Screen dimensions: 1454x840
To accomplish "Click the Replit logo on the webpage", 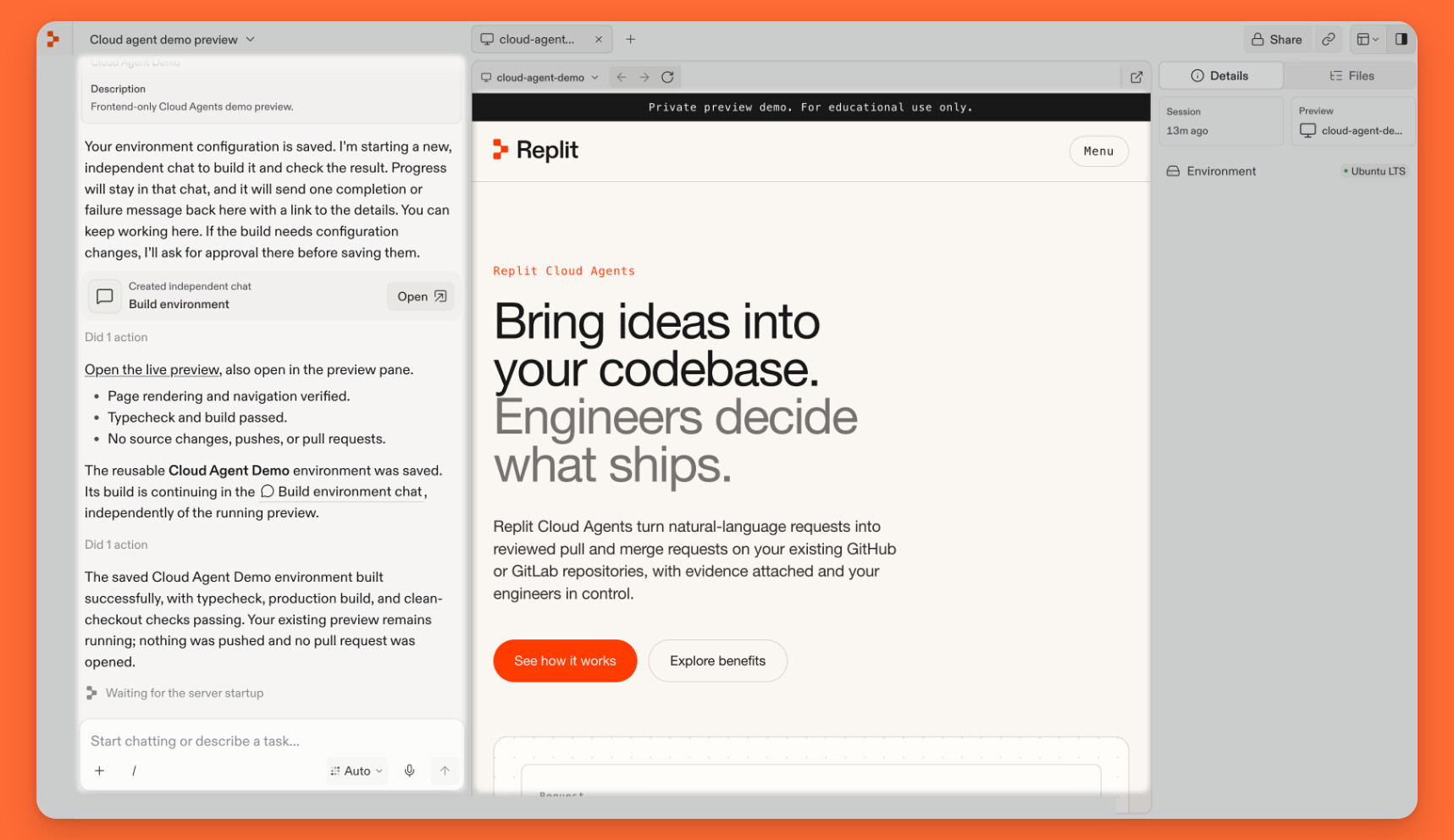I will (x=535, y=150).
